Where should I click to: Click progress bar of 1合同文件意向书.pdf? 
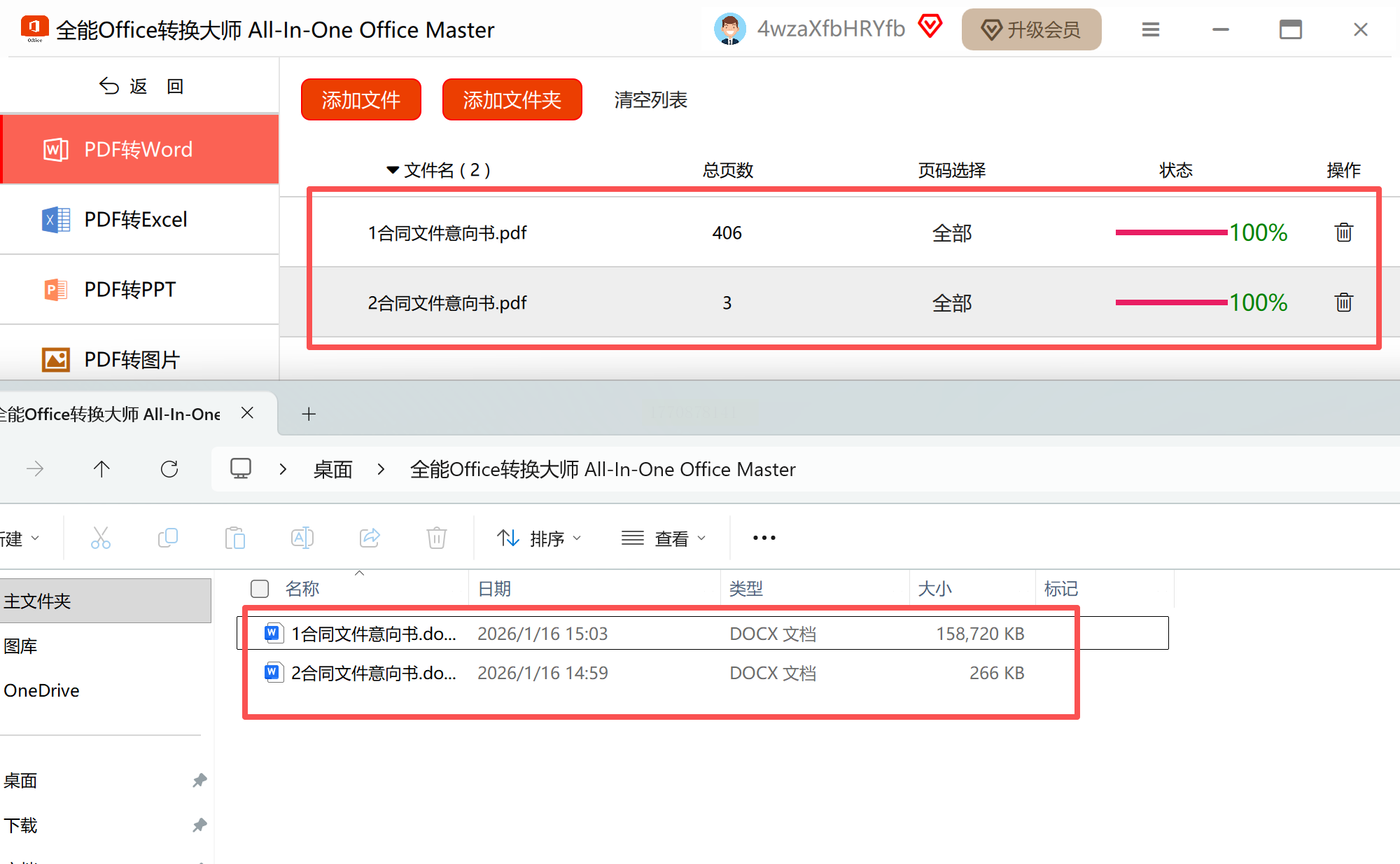[1171, 232]
